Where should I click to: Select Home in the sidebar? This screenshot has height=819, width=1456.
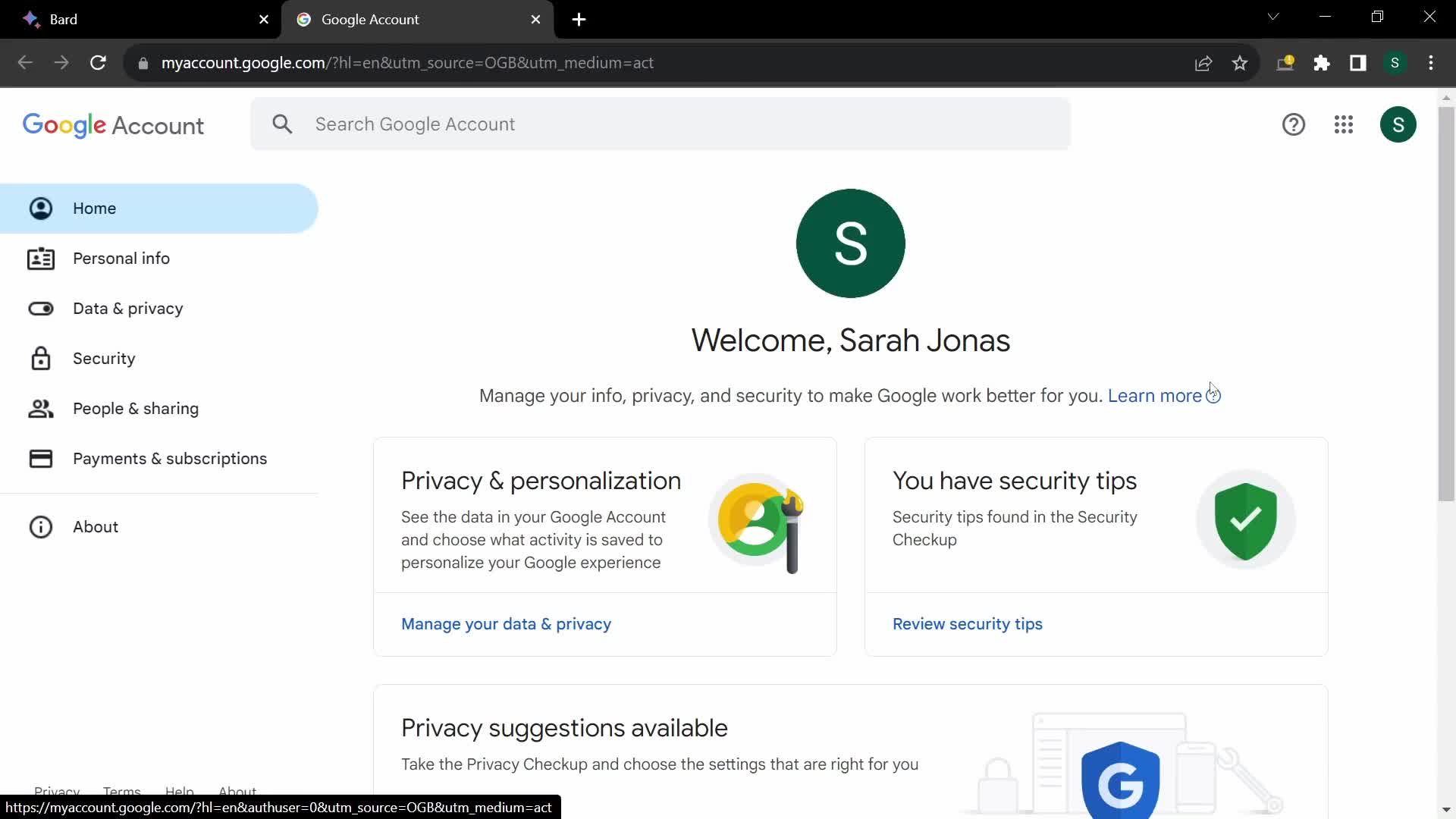[x=158, y=209]
